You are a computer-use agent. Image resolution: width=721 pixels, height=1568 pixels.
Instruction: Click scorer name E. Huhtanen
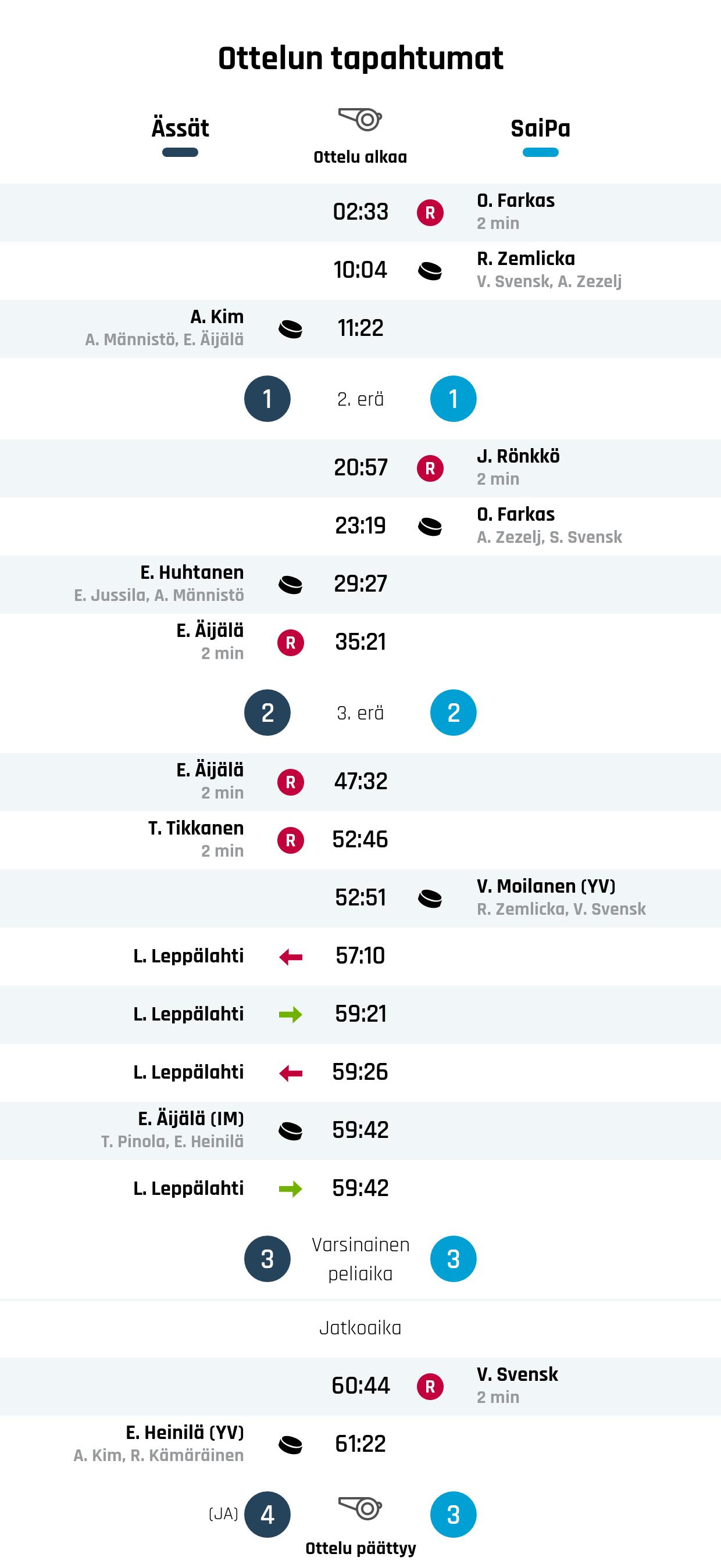192,572
